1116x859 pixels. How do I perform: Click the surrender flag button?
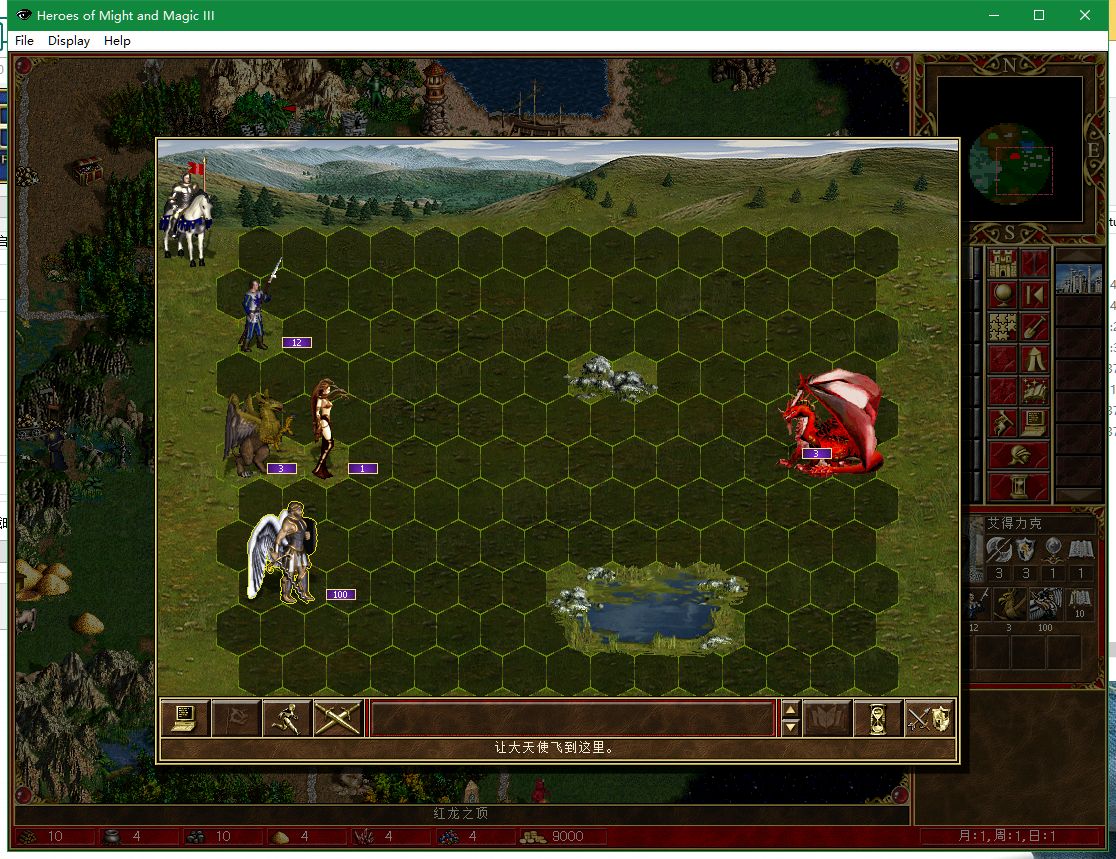pos(236,717)
